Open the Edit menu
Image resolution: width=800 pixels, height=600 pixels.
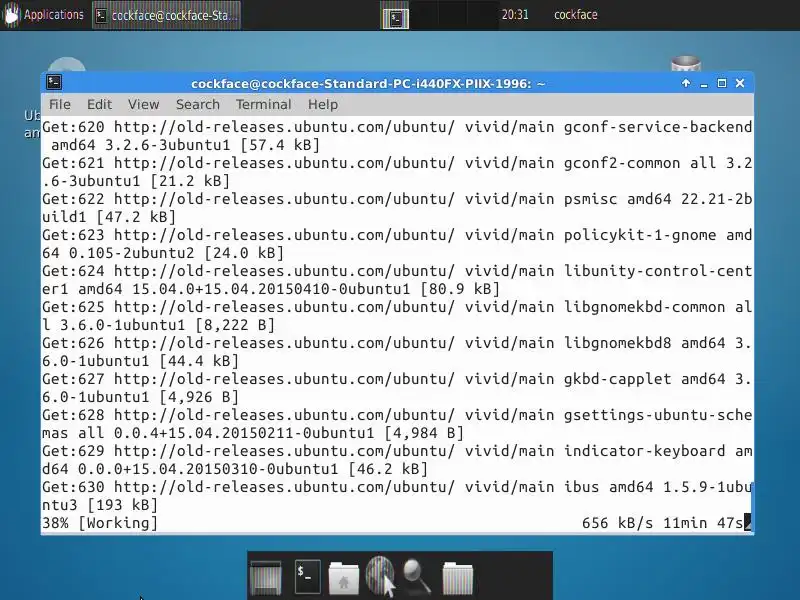(x=99, y=105)
